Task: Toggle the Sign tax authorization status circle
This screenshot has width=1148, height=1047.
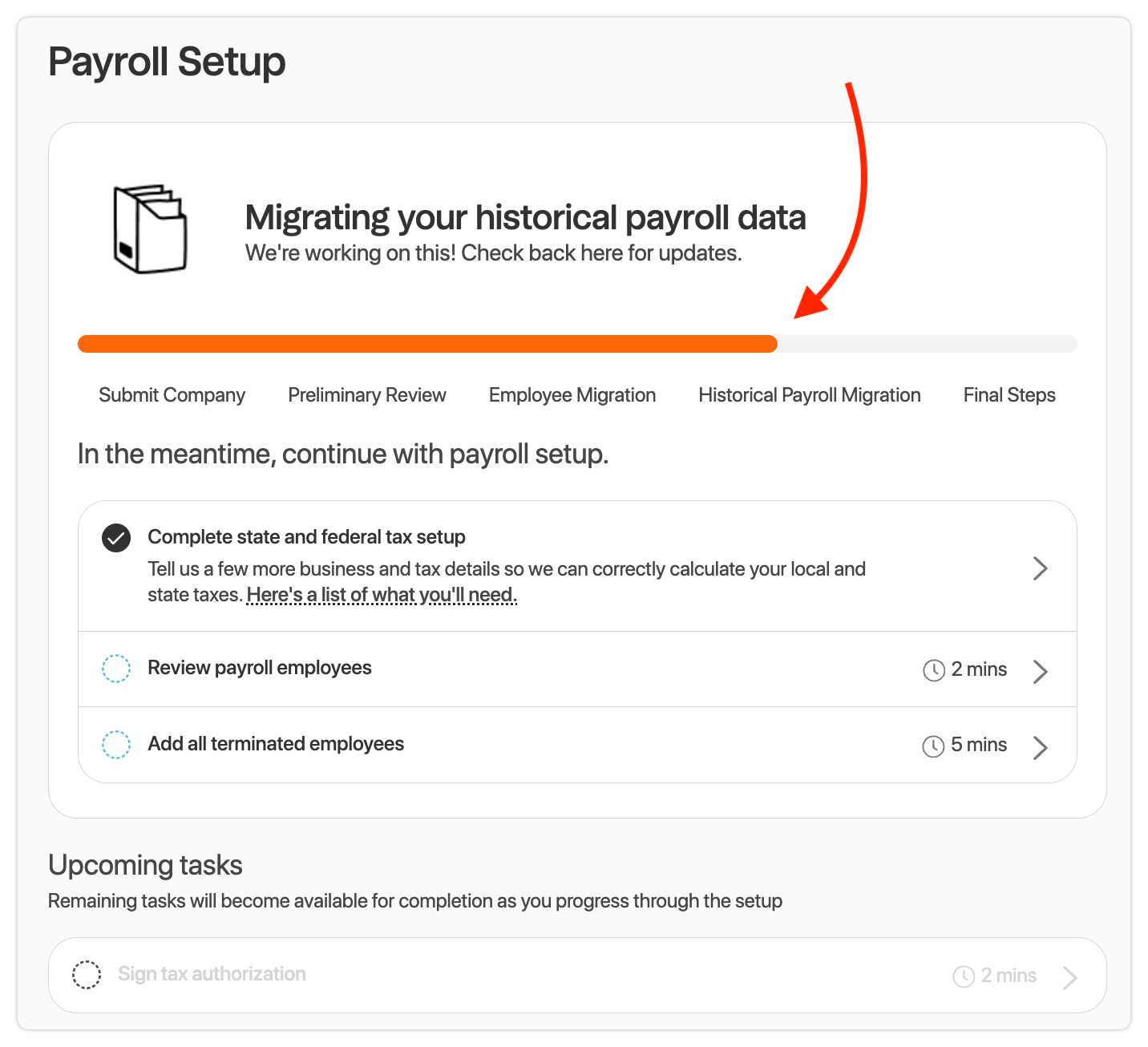Action: tap(87, 975)
